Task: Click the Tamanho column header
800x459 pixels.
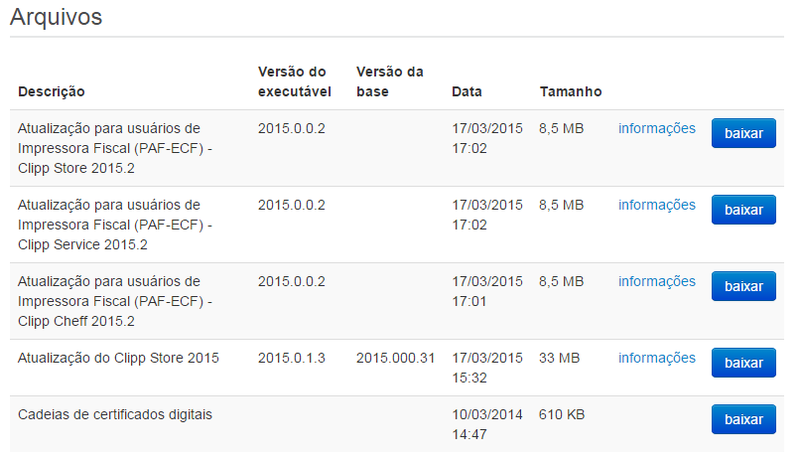Action: coord(570,92)
